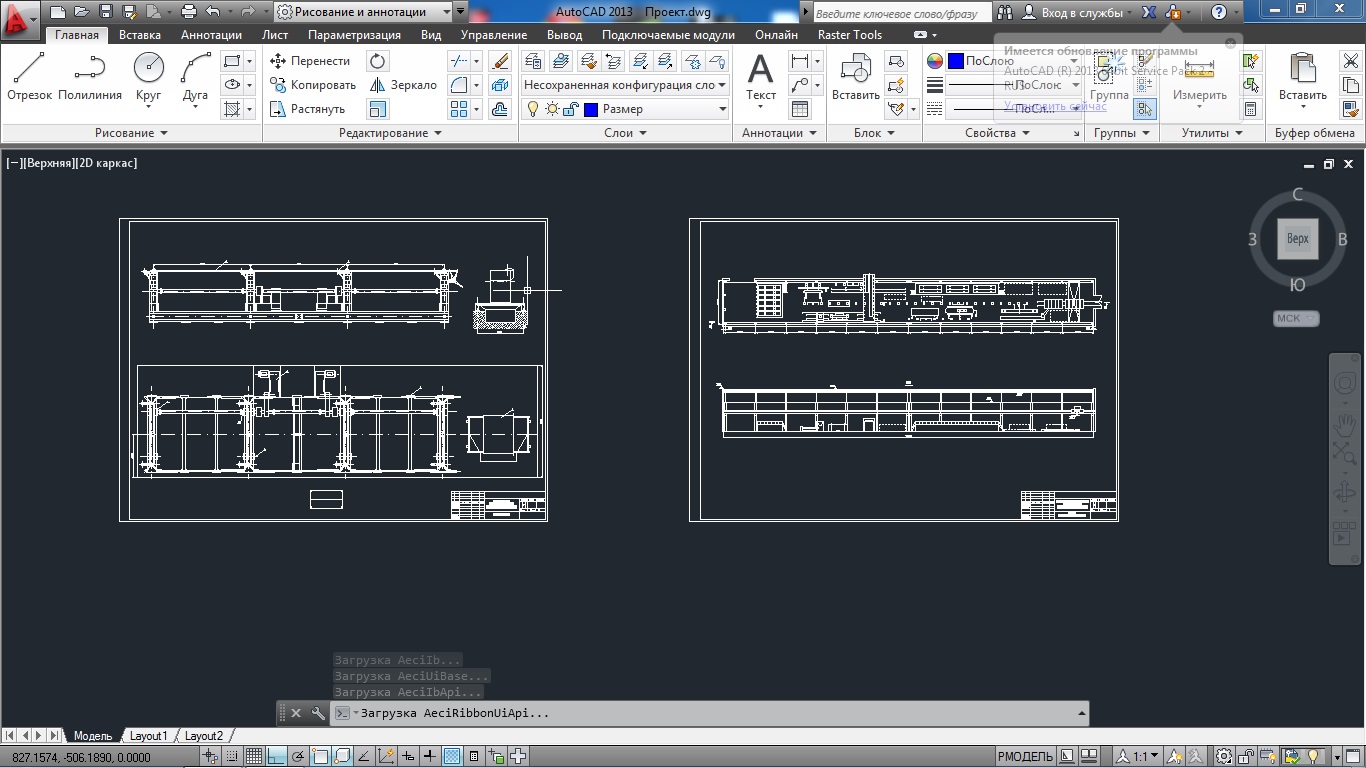
Task: Expand the Слои panel
Action: (625, 133)
